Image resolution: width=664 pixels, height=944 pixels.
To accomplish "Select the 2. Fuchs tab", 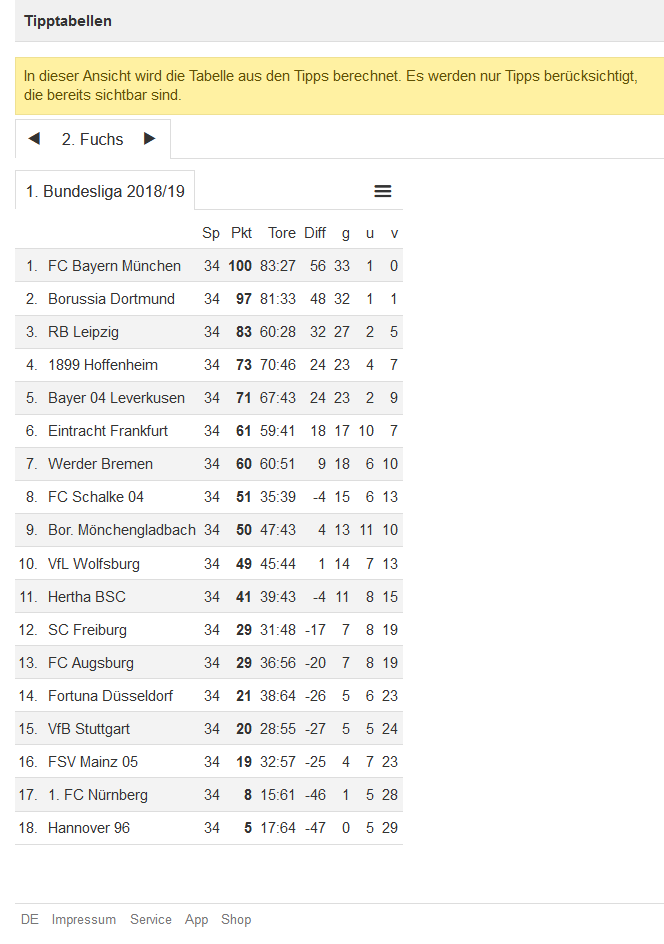I will pyautogui.click(x=92, y=140).
